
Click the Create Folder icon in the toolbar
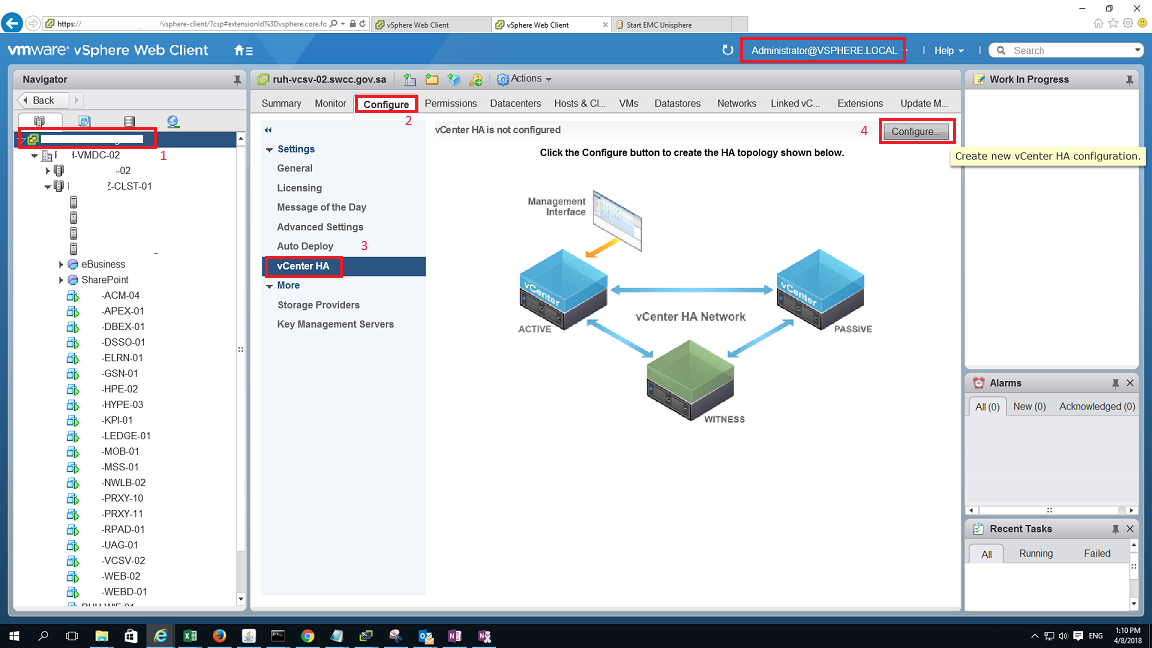point(432,79)
